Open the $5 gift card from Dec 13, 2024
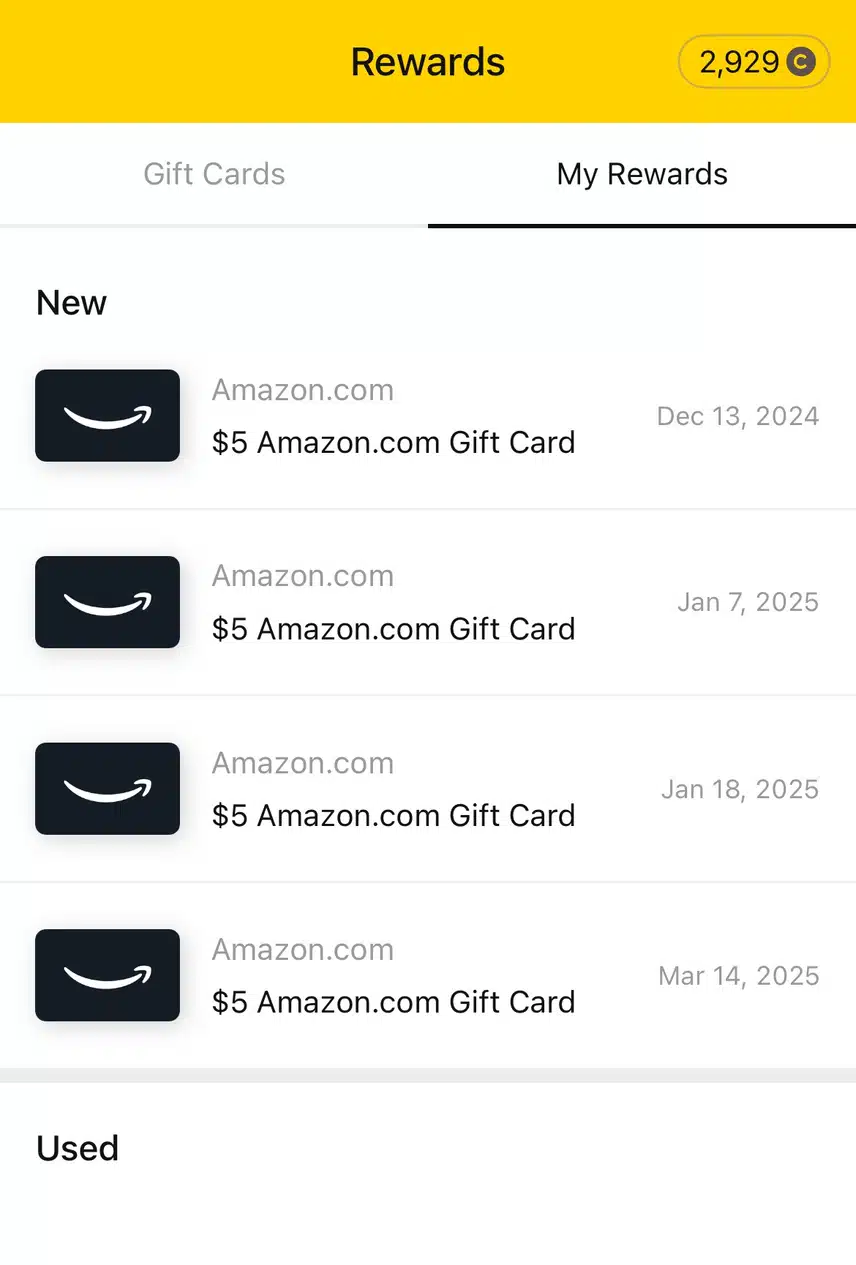Image resolution: width=856 pixels, height=1265 pixels. click(393, 442)
